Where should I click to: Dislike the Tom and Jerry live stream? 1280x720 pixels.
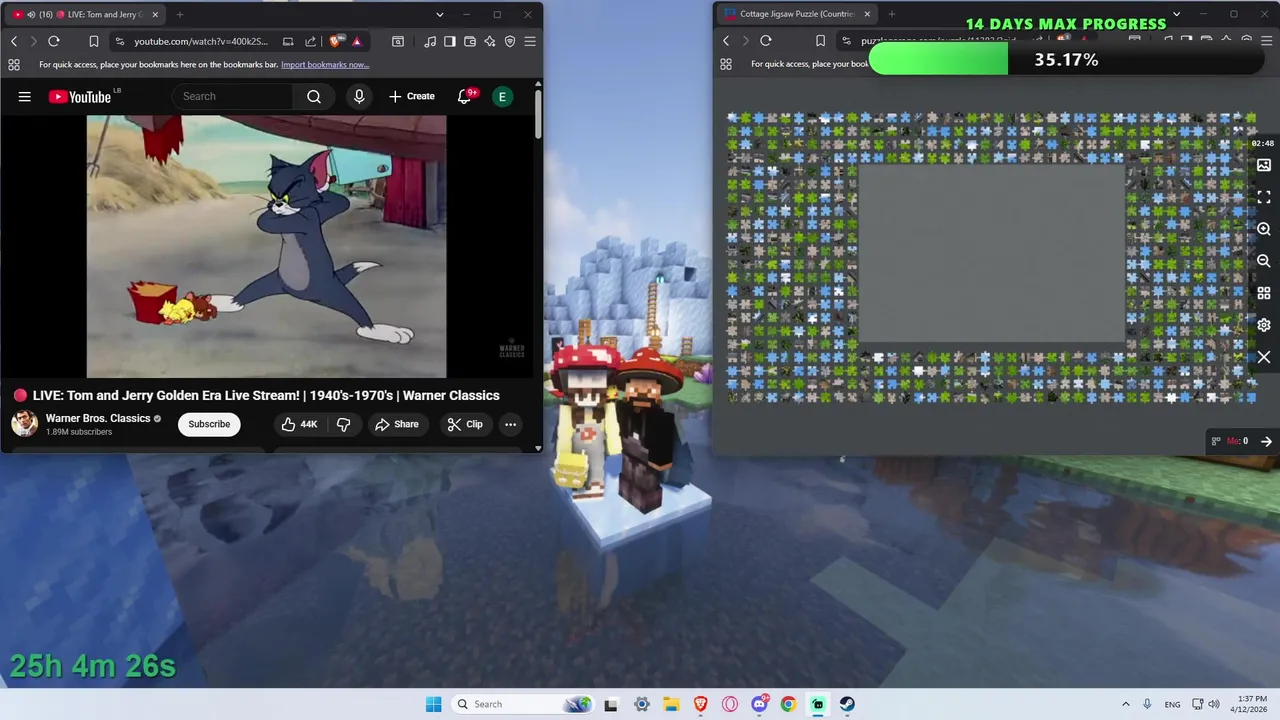[x=344, y=424]
